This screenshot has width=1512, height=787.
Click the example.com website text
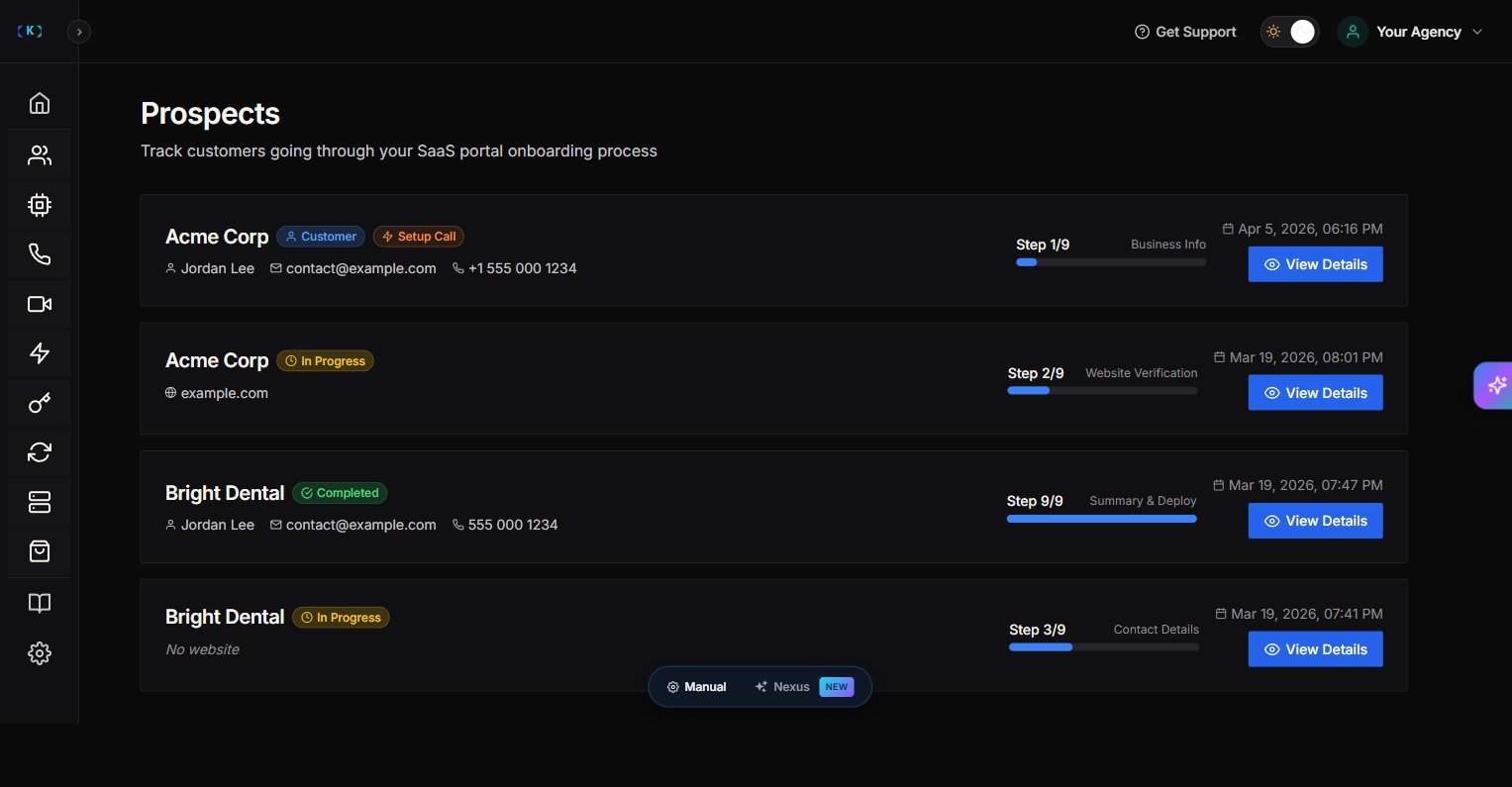(x=225, y=393)
